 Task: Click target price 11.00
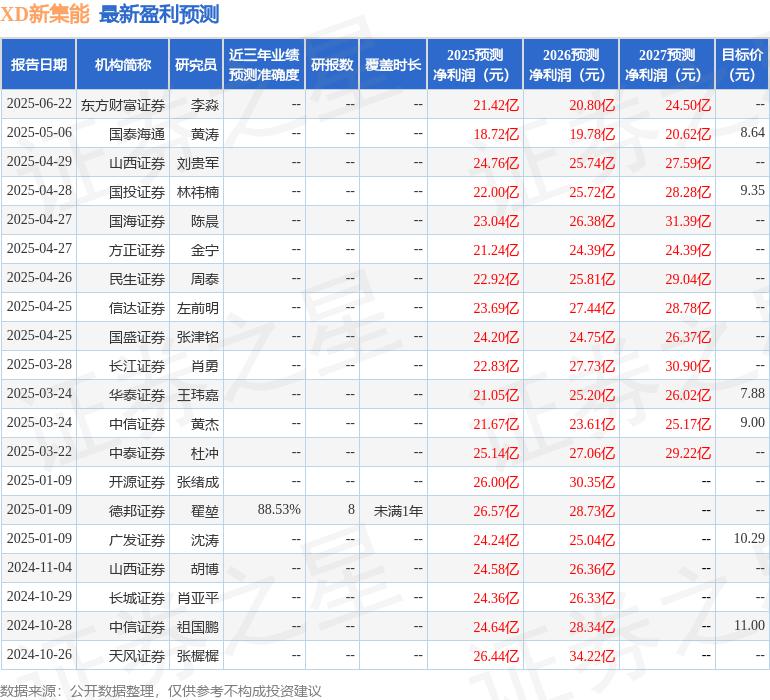pyautogui.click(x=749, y=625)
